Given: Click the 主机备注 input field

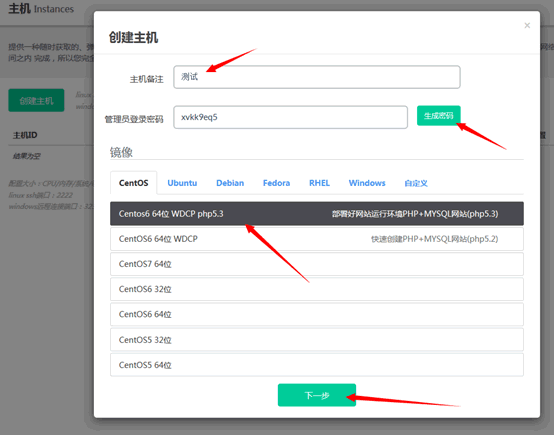Looking at the screenshot, I should point(317,77).
